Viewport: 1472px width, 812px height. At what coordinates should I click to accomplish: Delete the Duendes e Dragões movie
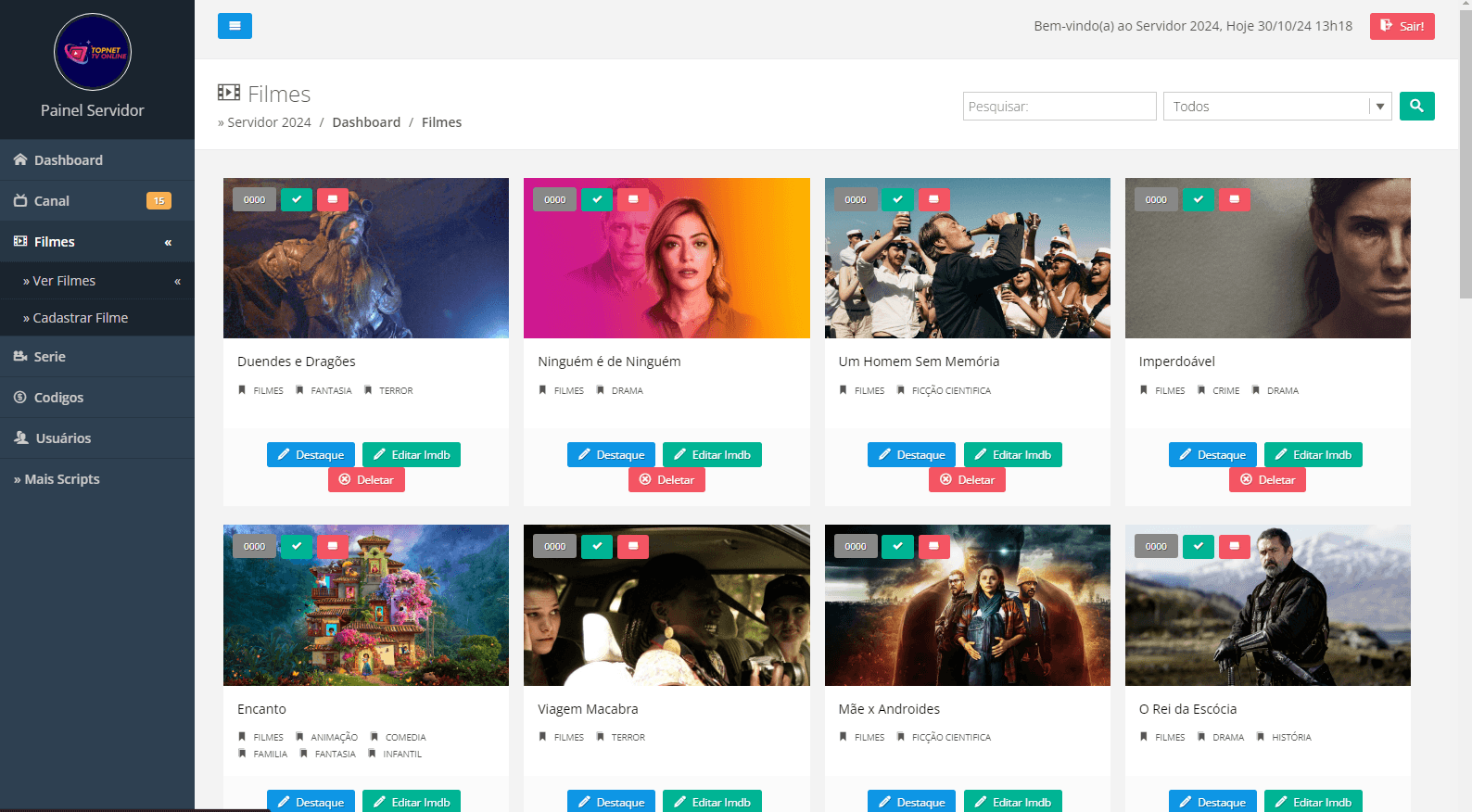[366, 479]
